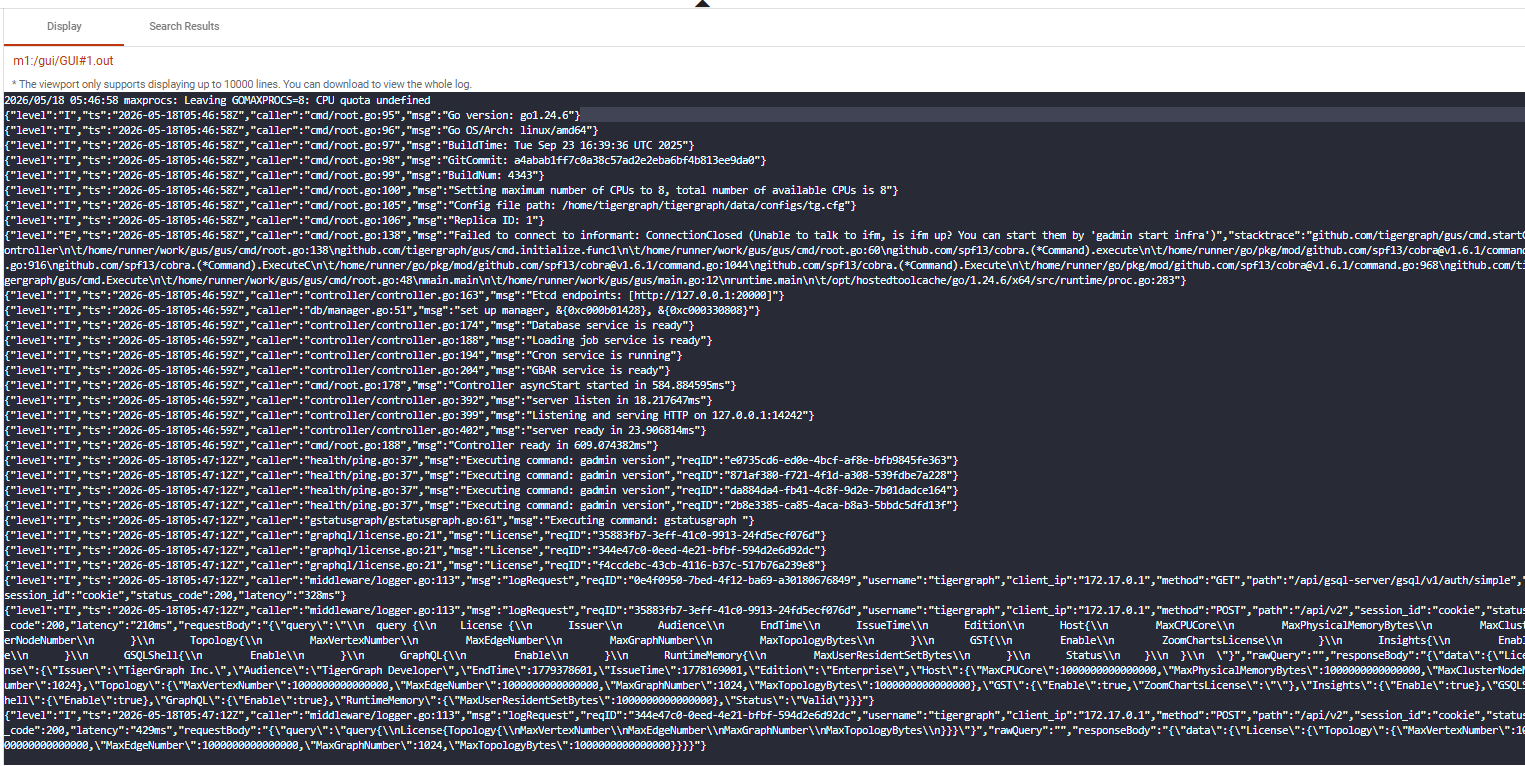Select gadmin version line with reqID da884da4

click(481, 490)
